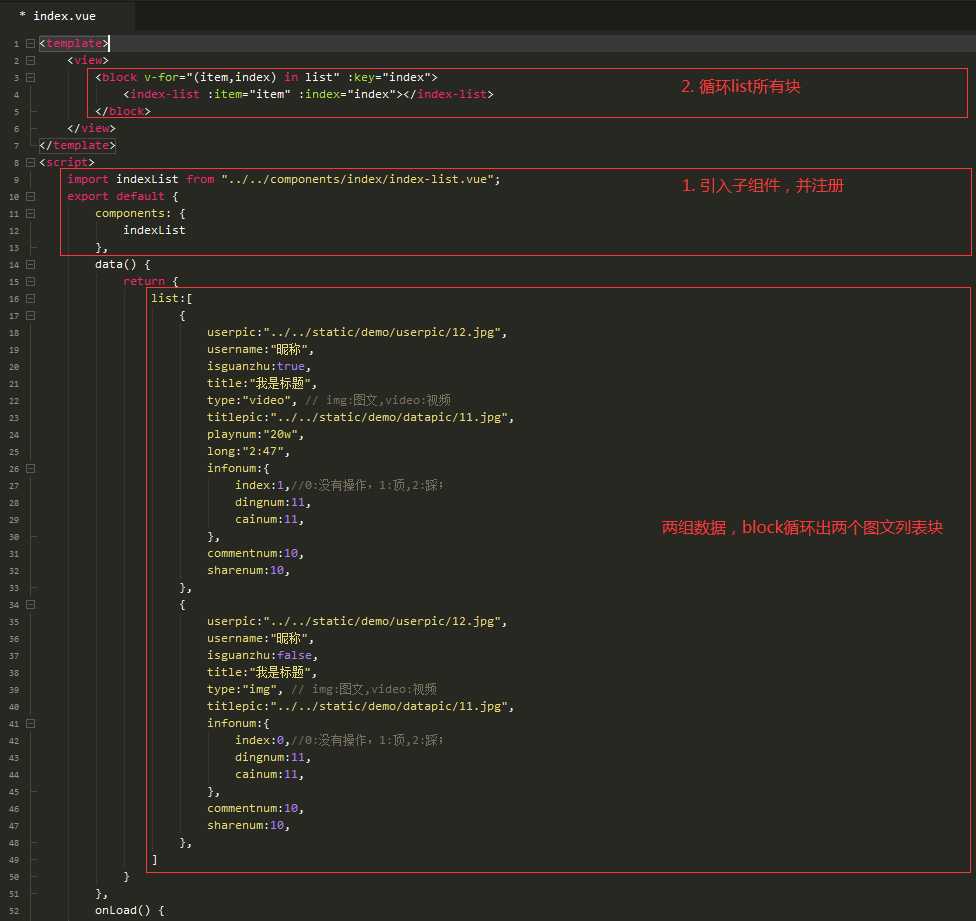Click "isguanzhu:true" on line 20
Viewport: 976px width, 921px height.
[x=258, y=367]
